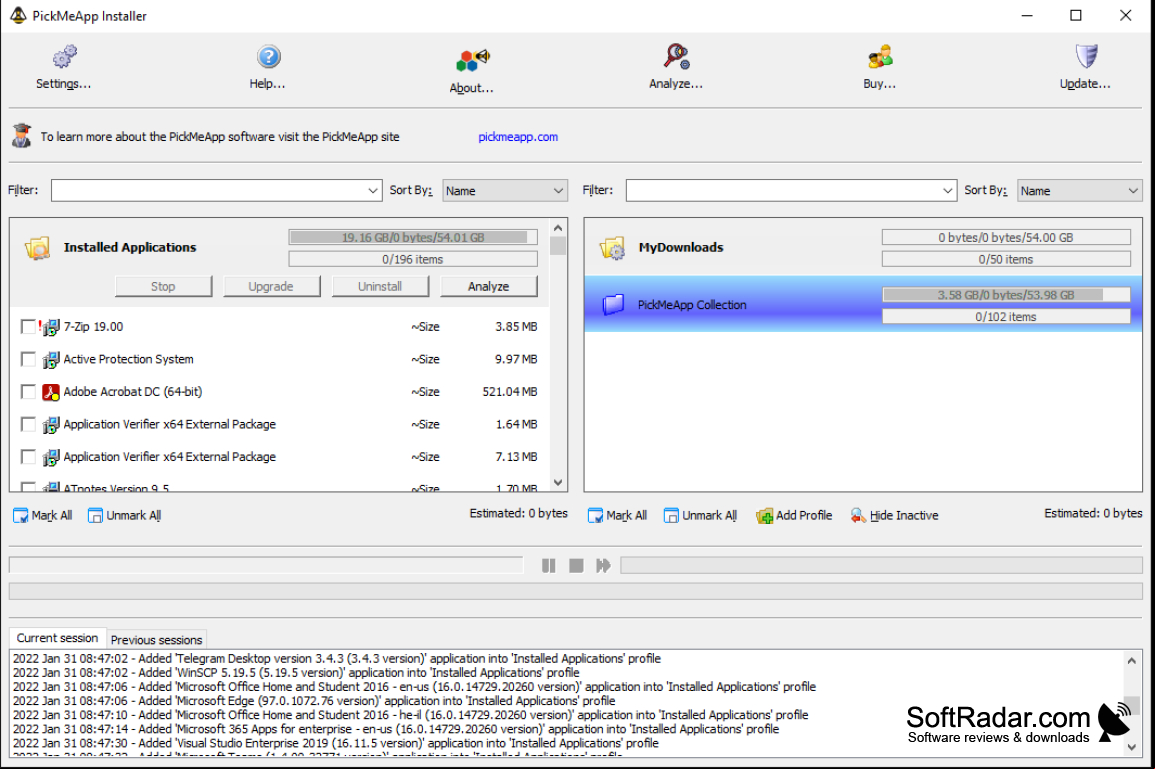The width and height of the screenshot is (1155, 769).
Task: Skip forward with the fast-forward button
Action: coord(603,566)
